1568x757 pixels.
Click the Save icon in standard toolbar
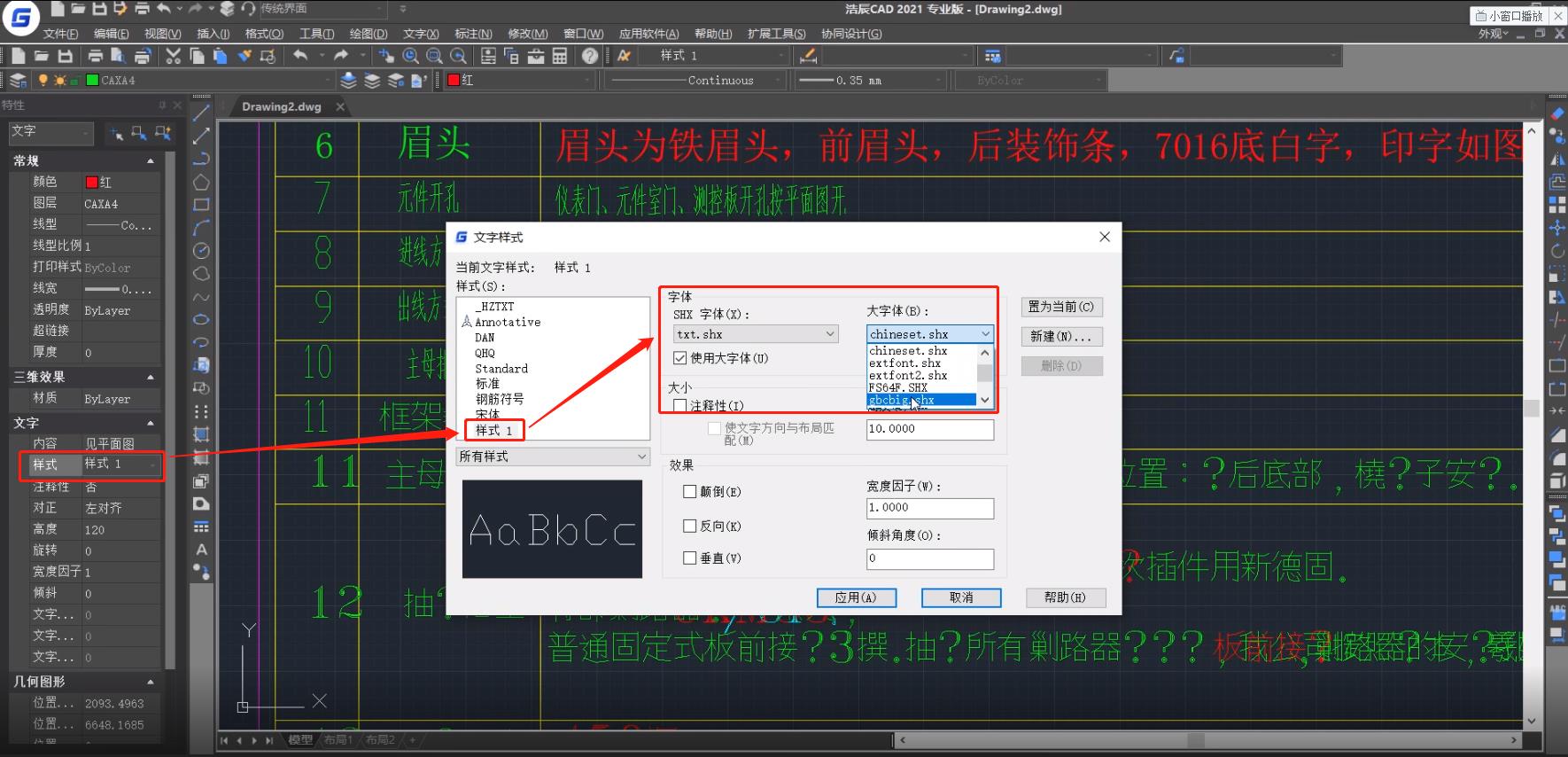[x=65, y=56]
